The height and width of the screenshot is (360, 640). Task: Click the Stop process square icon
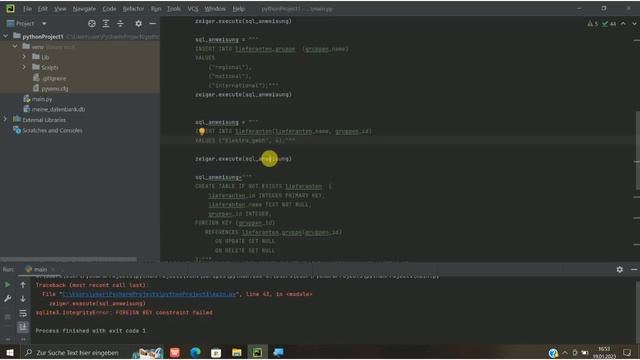(x=7, y=316)
